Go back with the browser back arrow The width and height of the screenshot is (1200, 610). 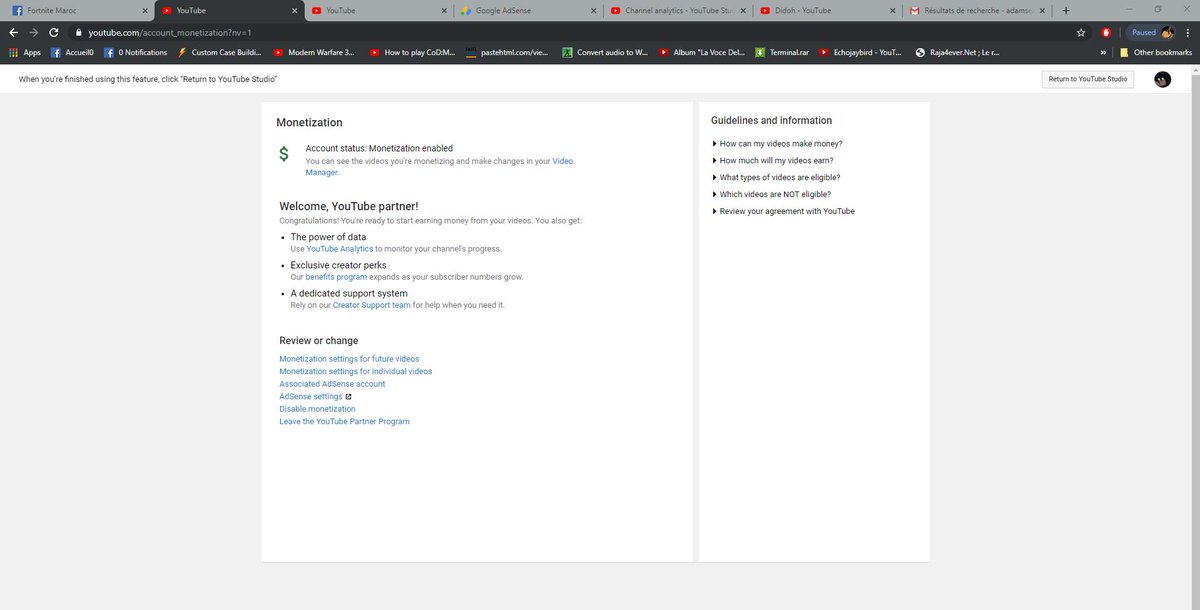15,32
